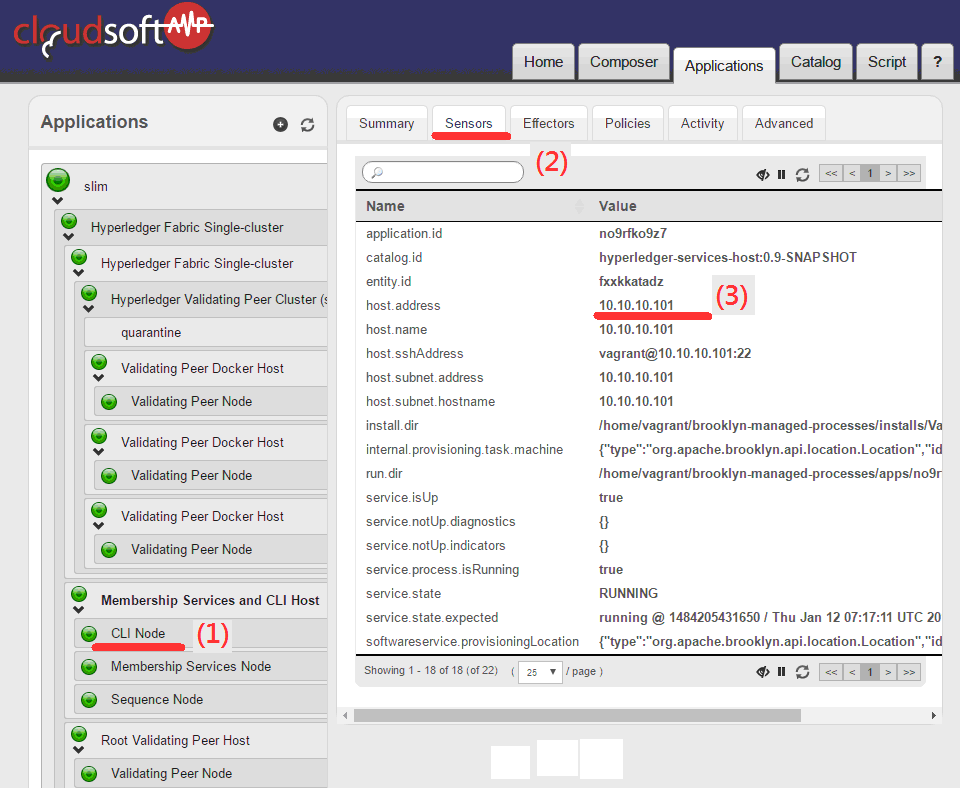
Task: Go to last page in bottom pager
Action: pos(909,672)
